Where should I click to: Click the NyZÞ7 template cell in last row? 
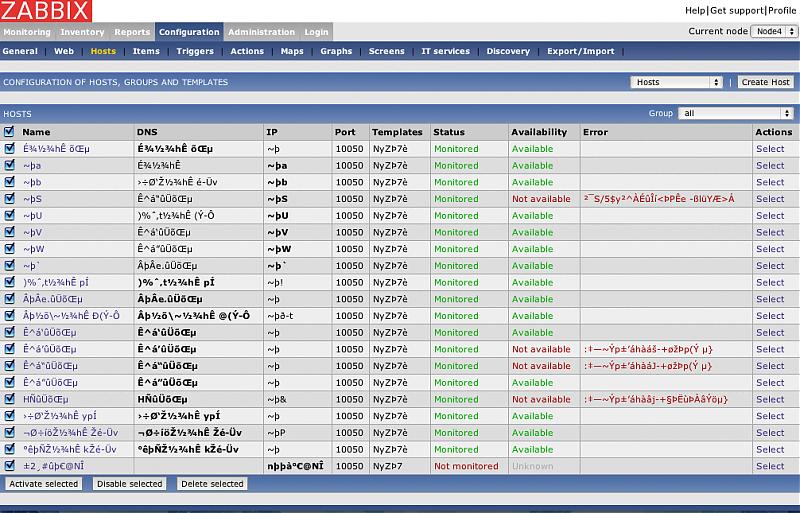[387, 466]
